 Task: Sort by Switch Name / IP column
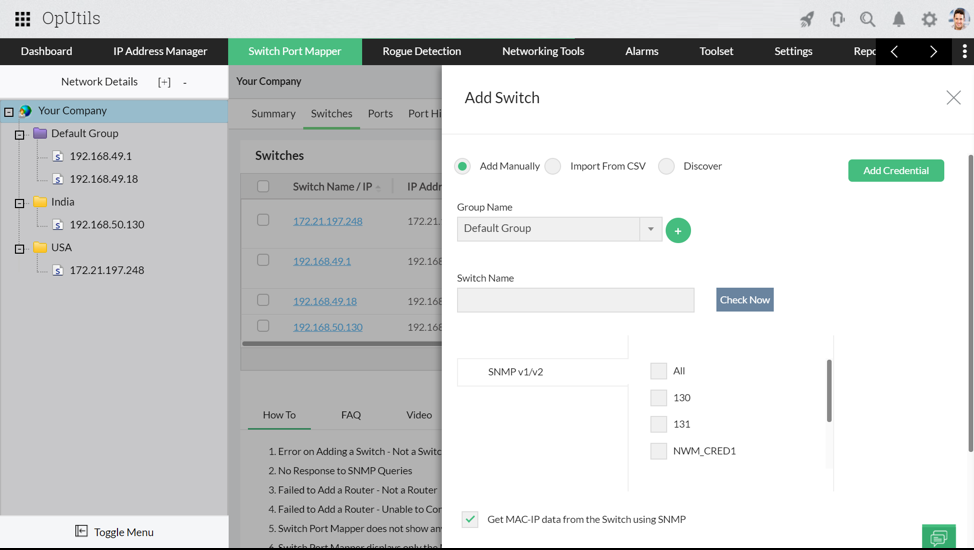tap(332, 186)
